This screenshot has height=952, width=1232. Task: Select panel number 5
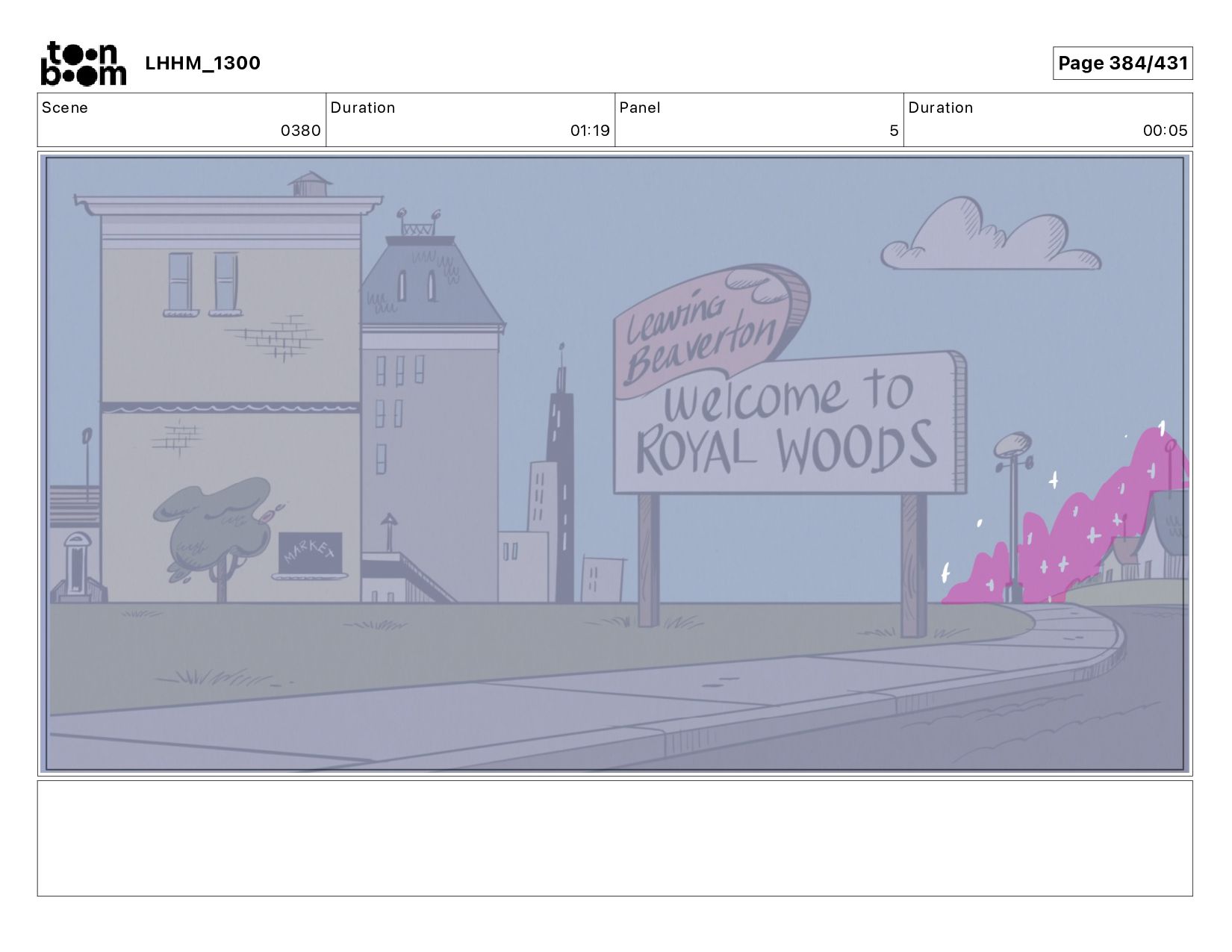pos(894,131)
